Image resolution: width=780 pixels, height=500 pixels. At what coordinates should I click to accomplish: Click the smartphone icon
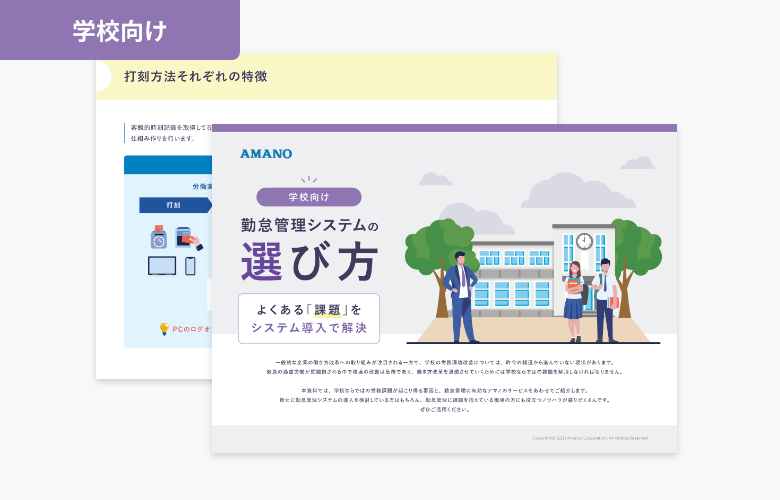point(190,266)
